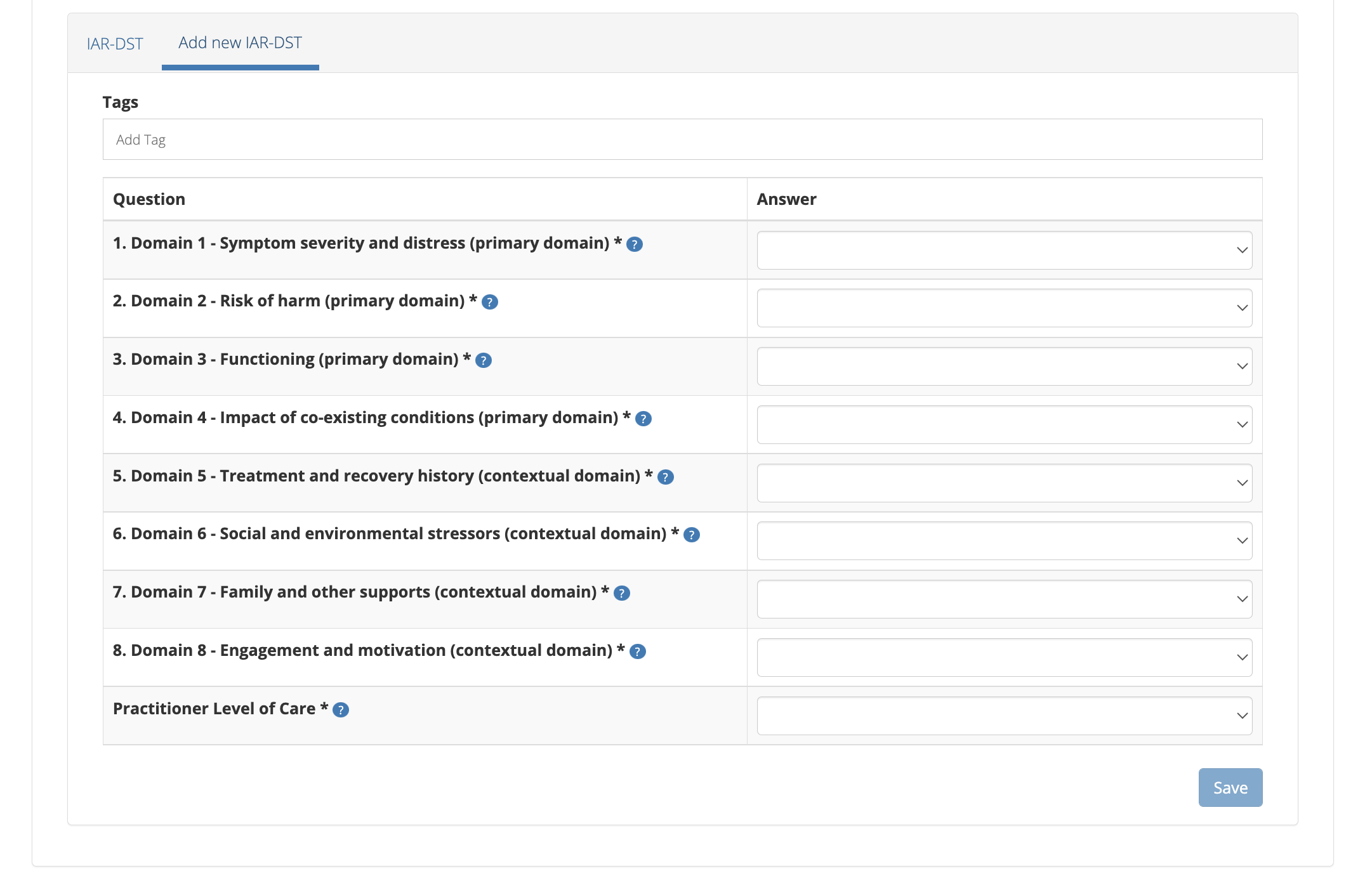This screenshot has height=883, width=1372.
Task: Expand the Practitioner Level of Care dropdown
Action: click(1005, 716)
